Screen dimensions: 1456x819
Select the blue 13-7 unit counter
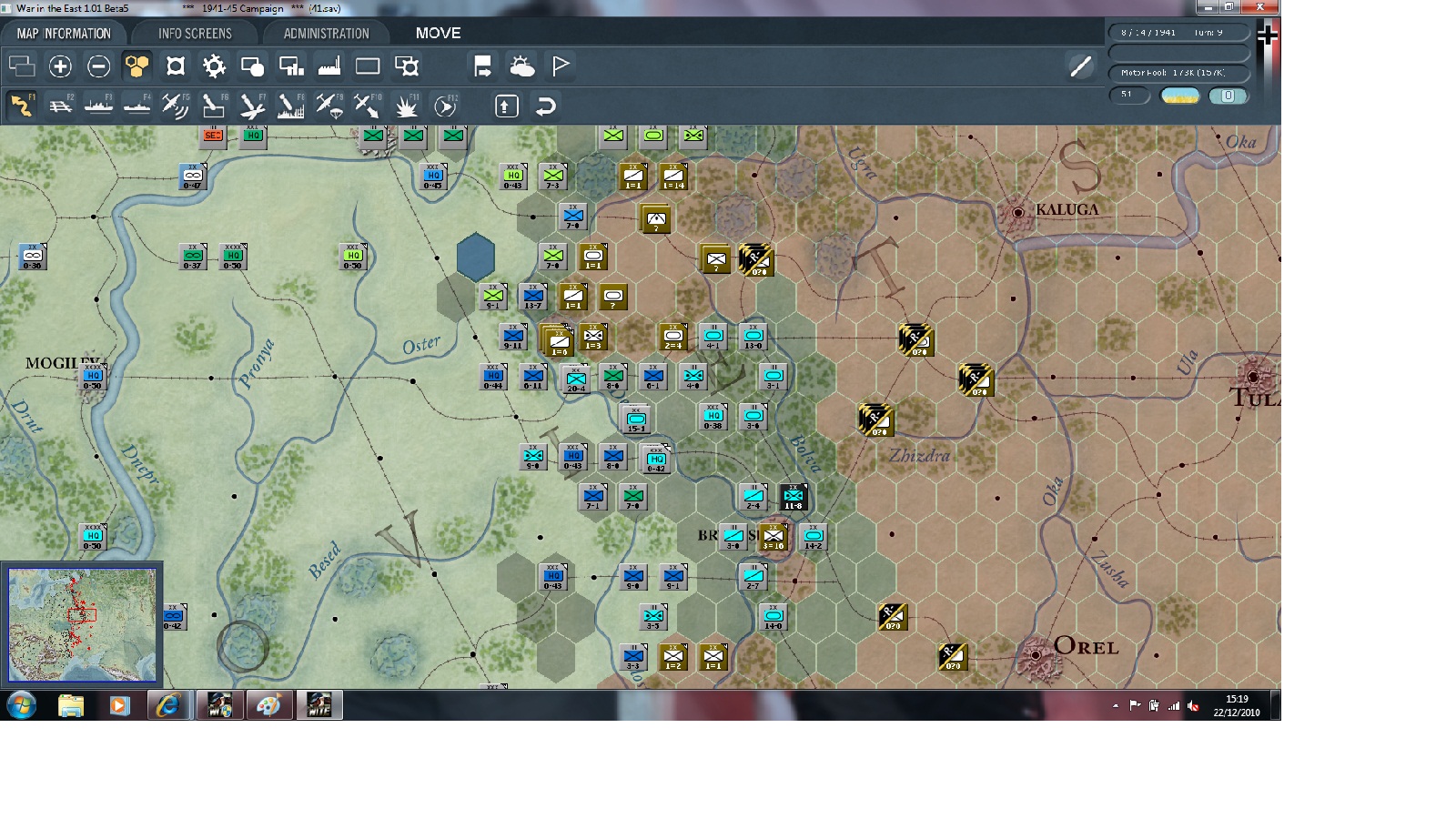pos(533,296)
